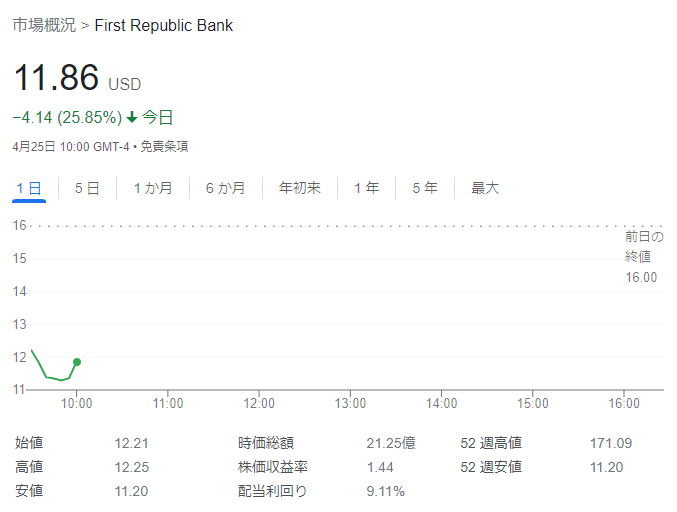This screenshot has width=677, height=512.
Task: Click the 前日の終値 16.00 label
Action: [644, 257]
